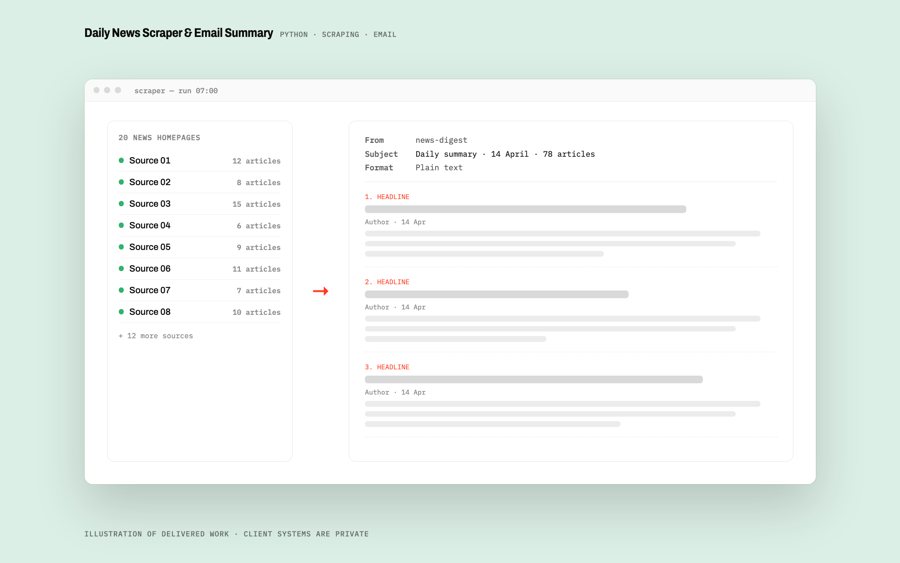Image resolution: width=900 pixels, height=563 pixels.
Task: Click the 'news-digest' sender value
Action: pyautogui.click(x=441, y=140)
